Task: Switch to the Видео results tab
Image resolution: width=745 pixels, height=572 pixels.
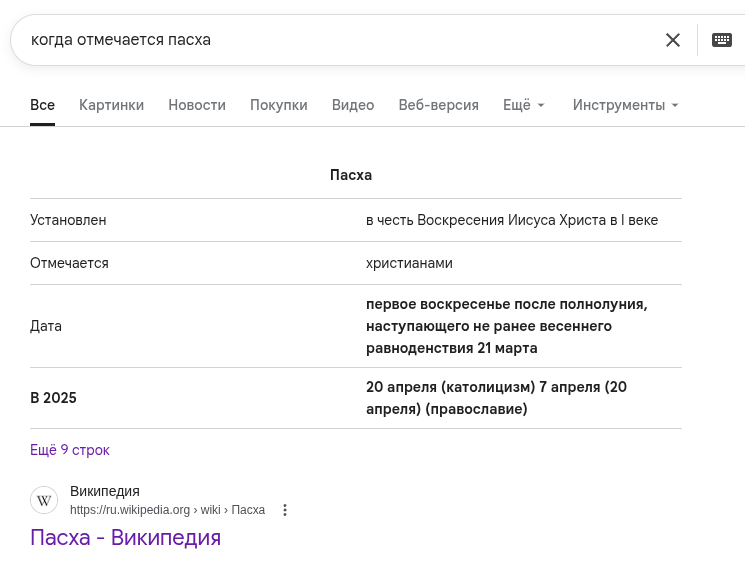Action: 353,105
